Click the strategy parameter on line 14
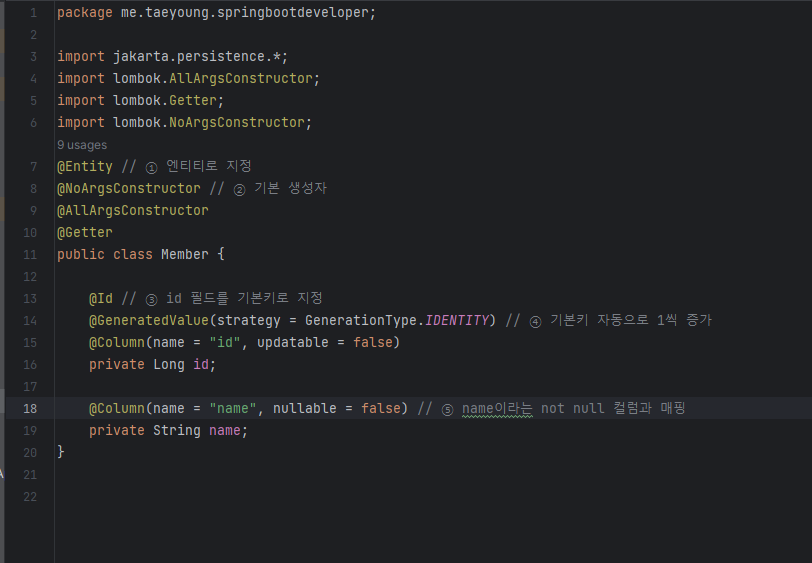The width and height of the screenshot is (812, 563). pos(249,321)
